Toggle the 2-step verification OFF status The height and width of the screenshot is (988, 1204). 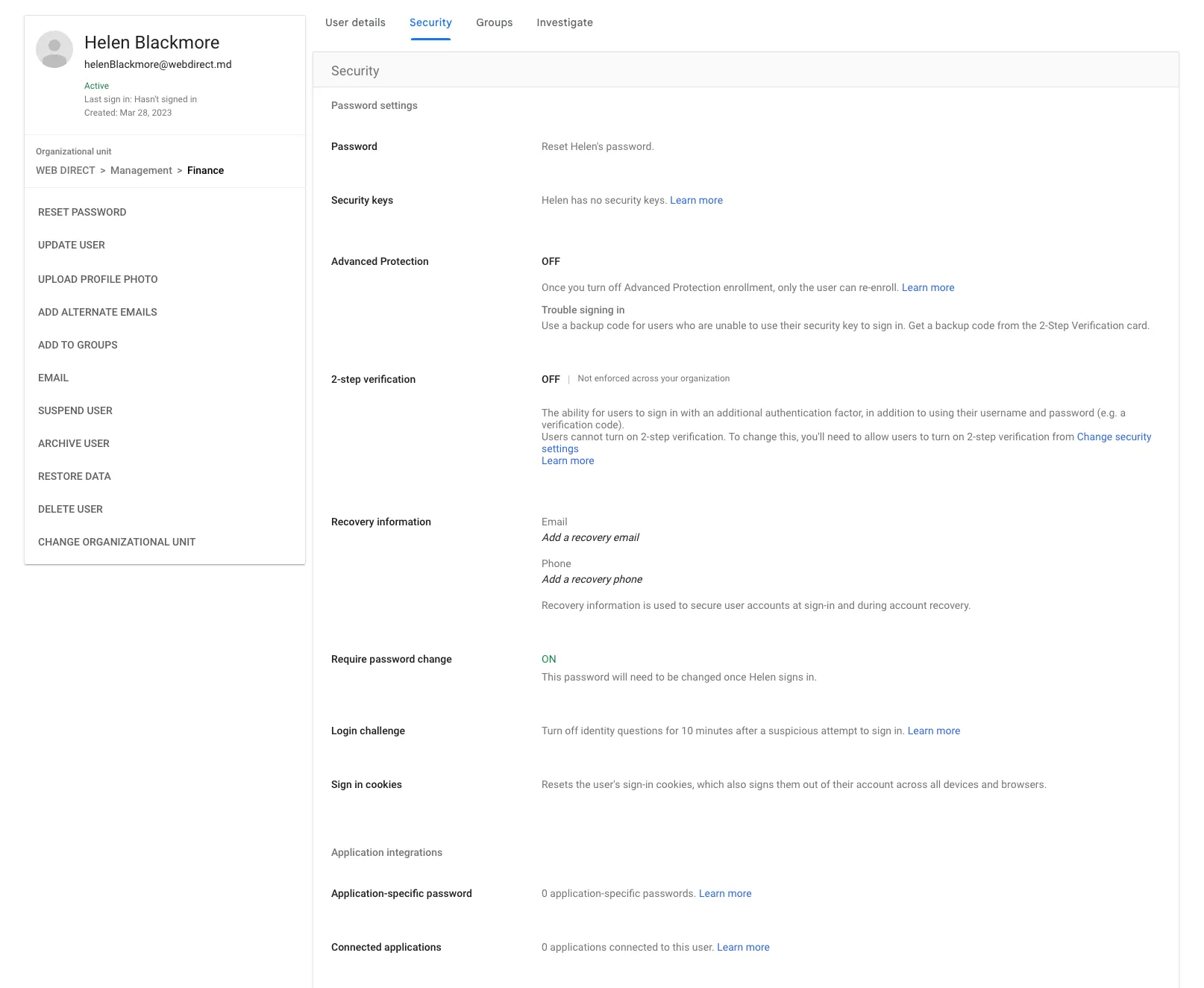click(551, 379)
